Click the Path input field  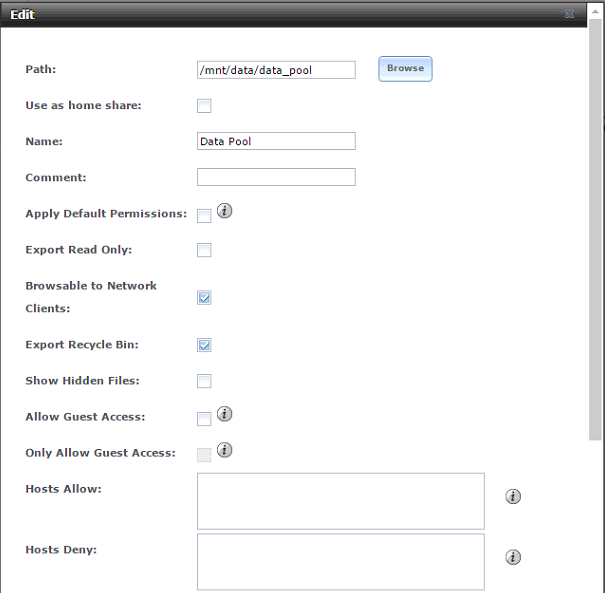pyautogui.click(x=276, y=70)
